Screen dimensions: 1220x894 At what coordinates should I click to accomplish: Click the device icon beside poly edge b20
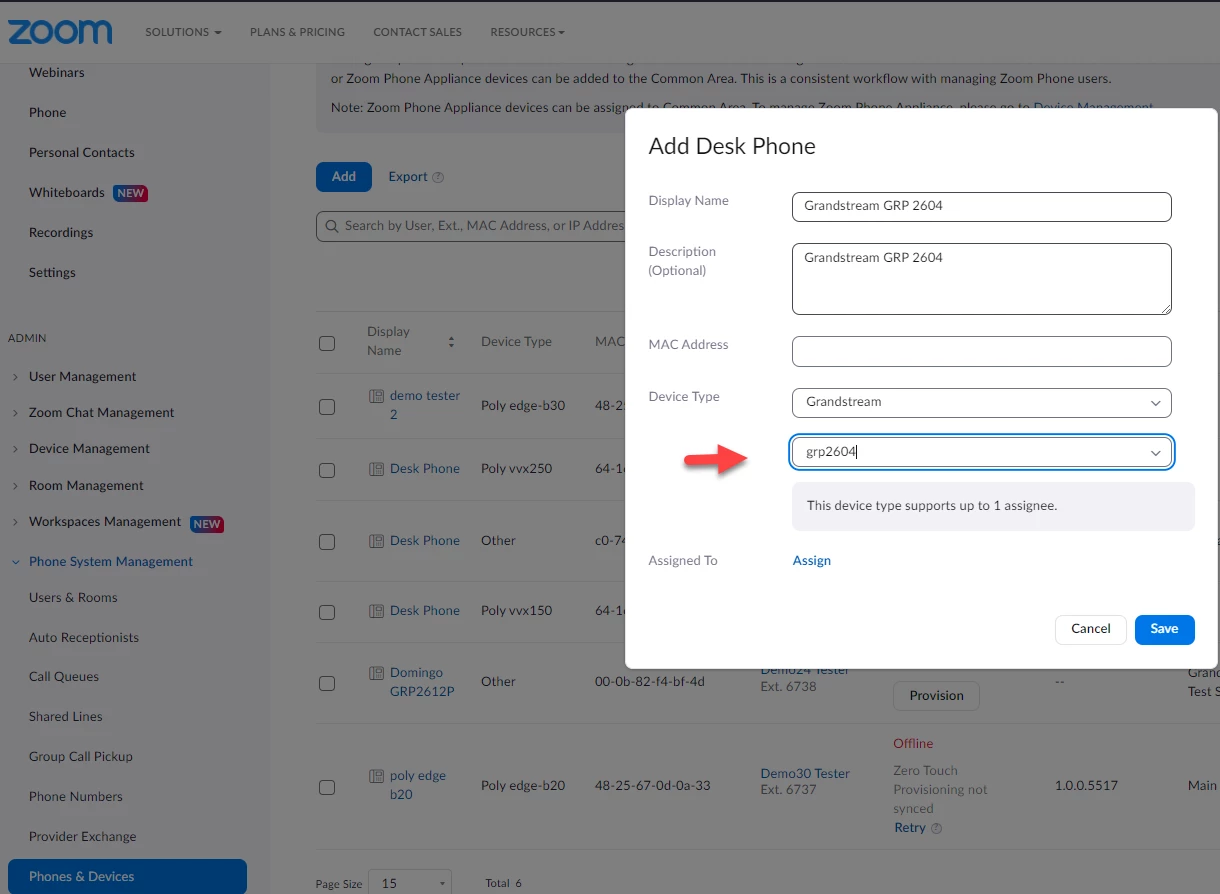click(377, 776)
